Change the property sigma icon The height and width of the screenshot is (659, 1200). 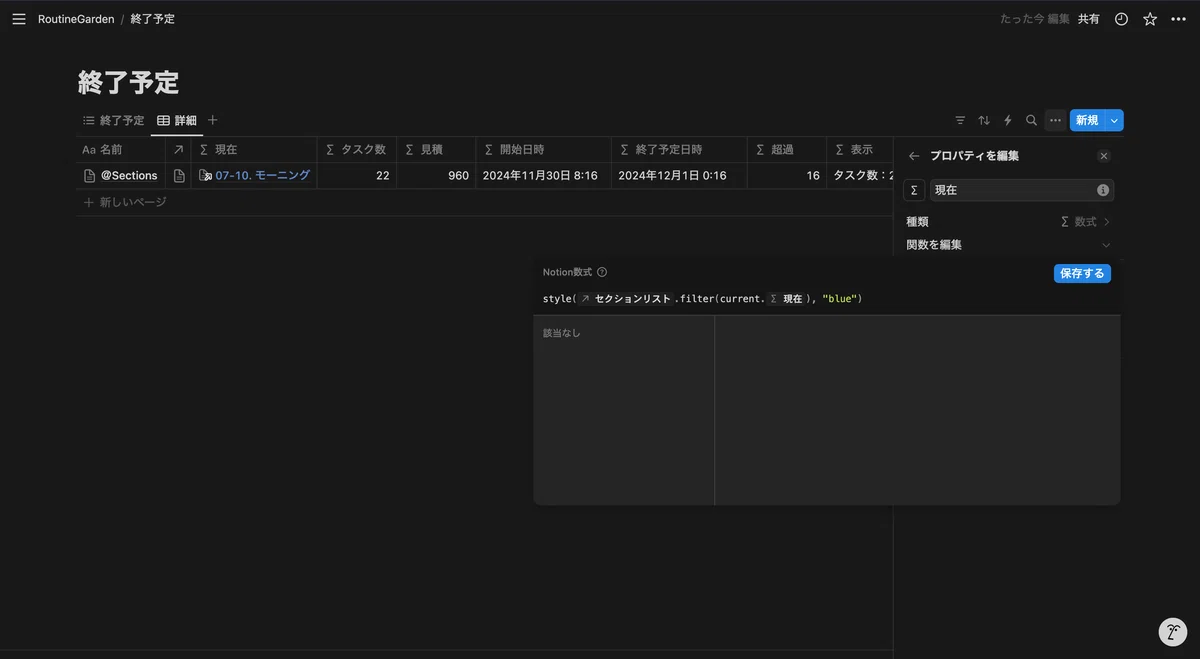914,190
